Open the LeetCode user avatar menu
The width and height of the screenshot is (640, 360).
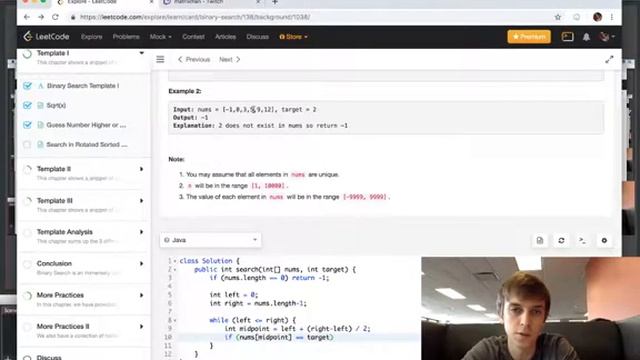607,37
